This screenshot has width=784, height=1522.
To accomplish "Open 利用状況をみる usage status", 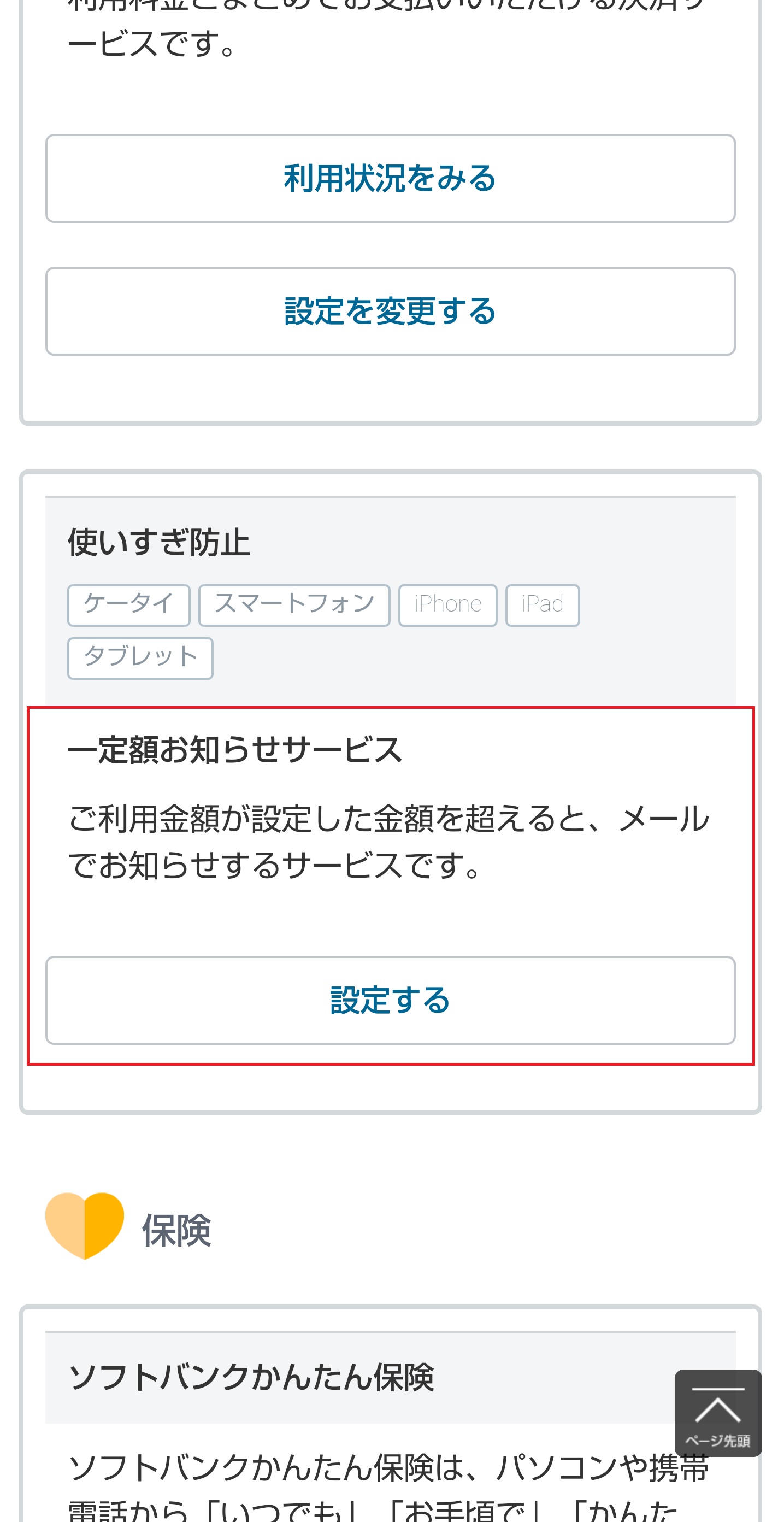I will [391, 179].
